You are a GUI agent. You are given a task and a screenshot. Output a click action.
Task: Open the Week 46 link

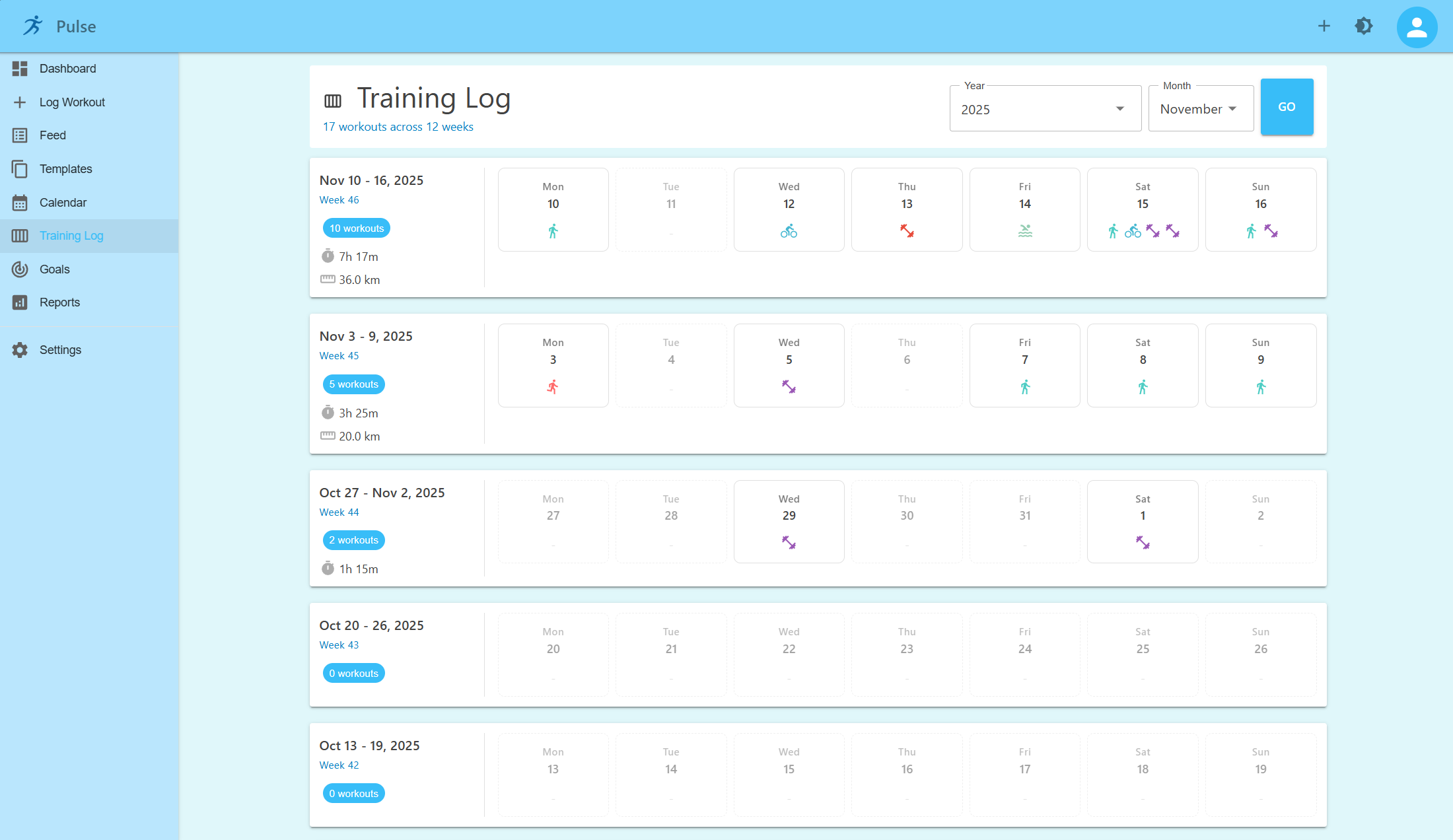(339, 199)
